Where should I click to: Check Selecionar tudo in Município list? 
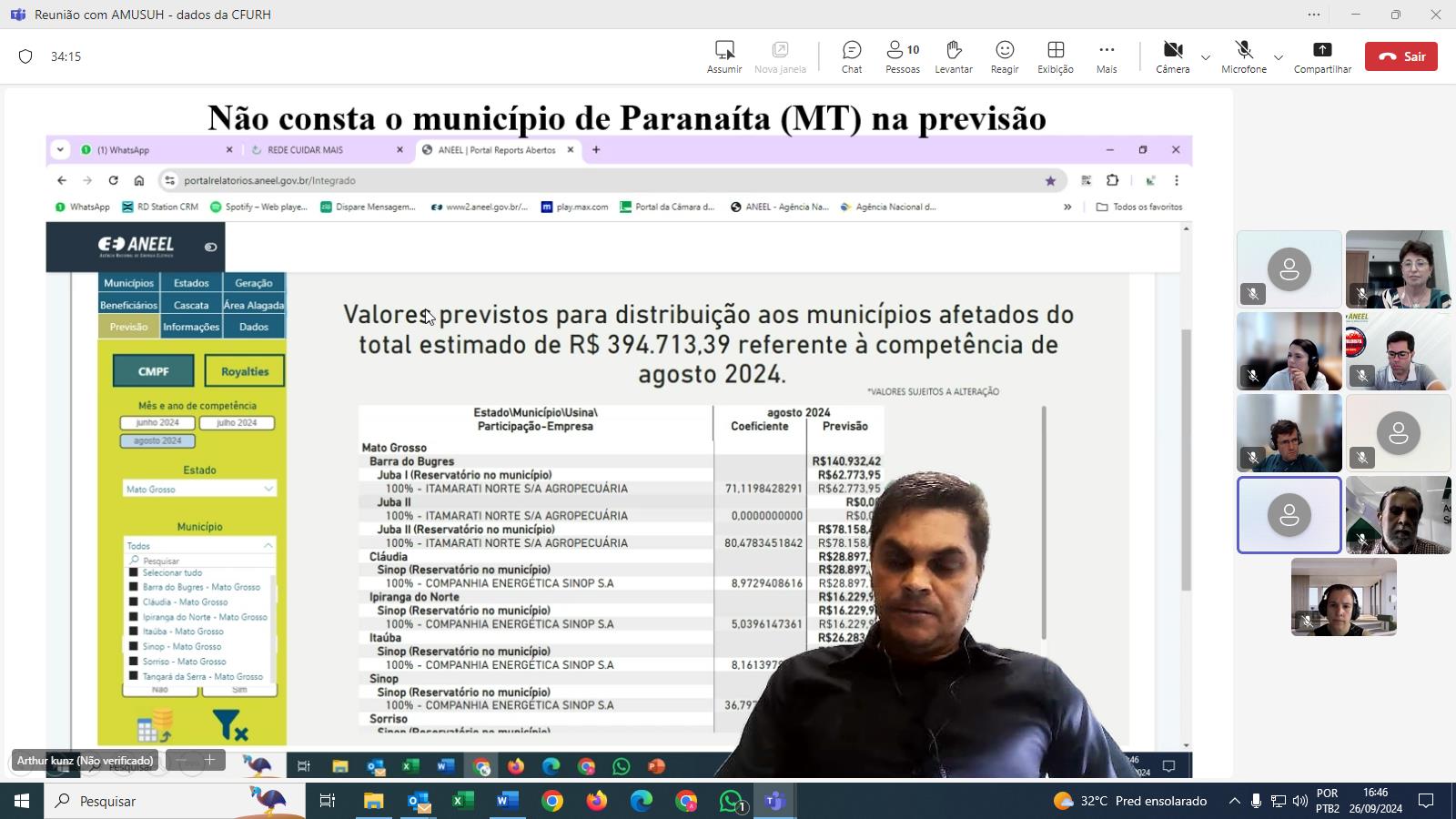(x=134, y=572)
